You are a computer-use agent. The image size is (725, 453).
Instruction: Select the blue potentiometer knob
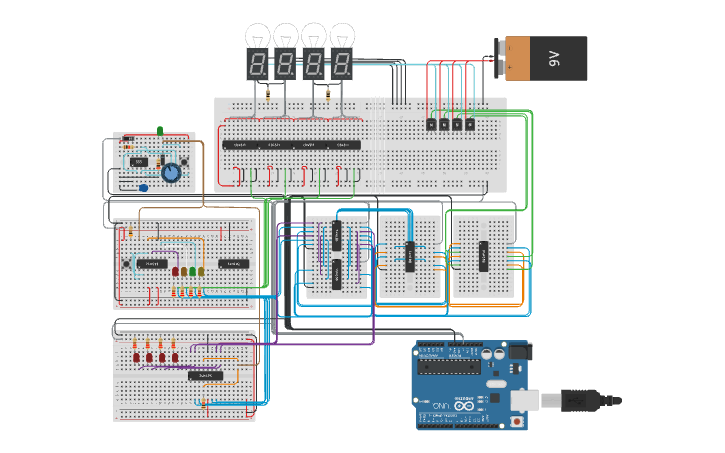pyautogui.click(x=171, y=173)
